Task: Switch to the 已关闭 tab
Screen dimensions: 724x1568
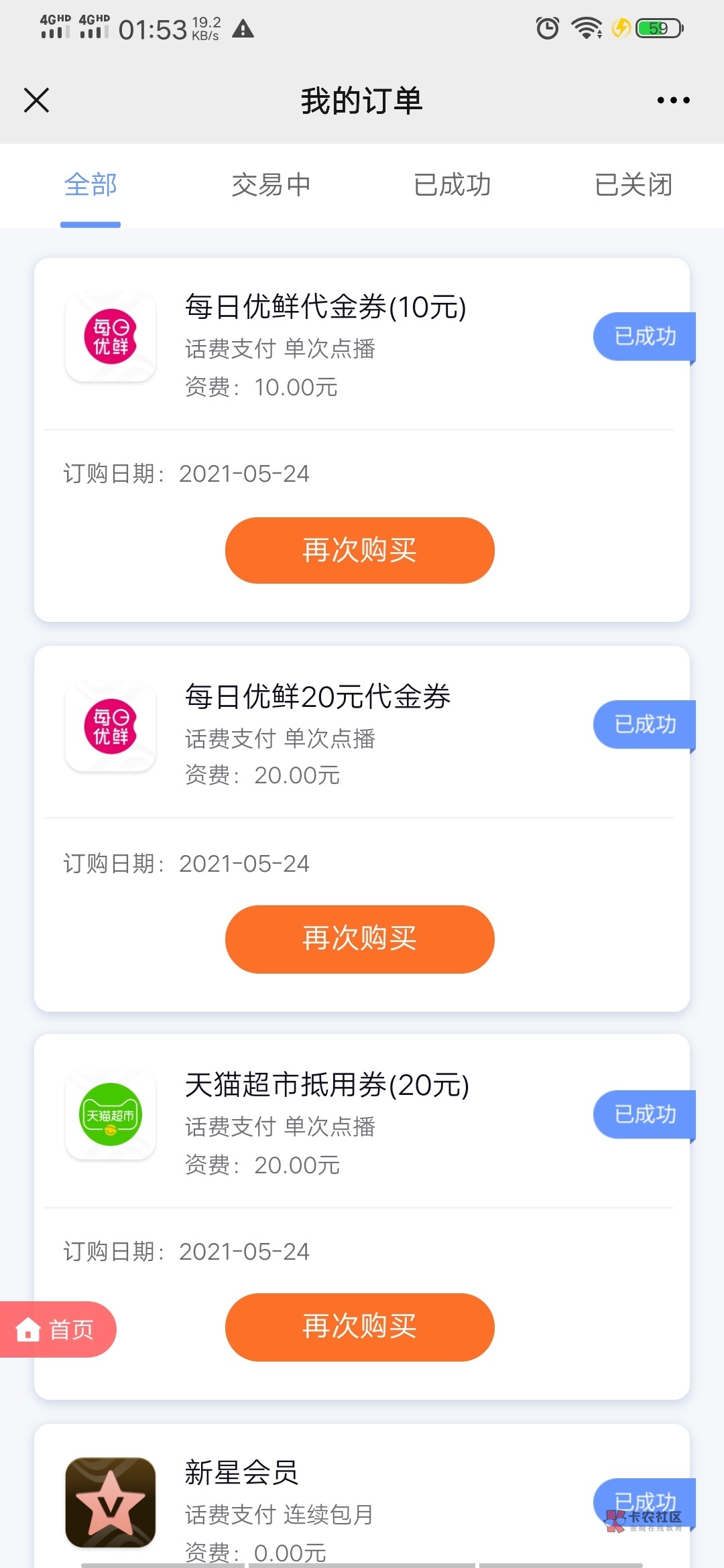Action: pos(633,185)
